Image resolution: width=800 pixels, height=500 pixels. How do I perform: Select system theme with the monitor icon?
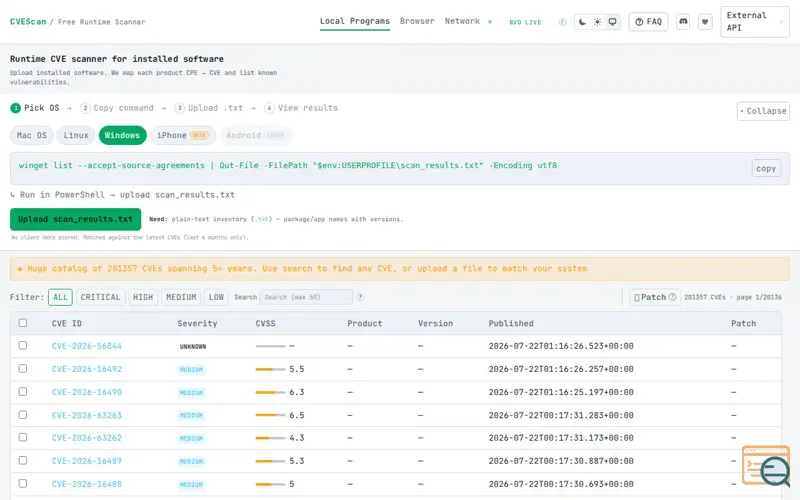(612, 22)
